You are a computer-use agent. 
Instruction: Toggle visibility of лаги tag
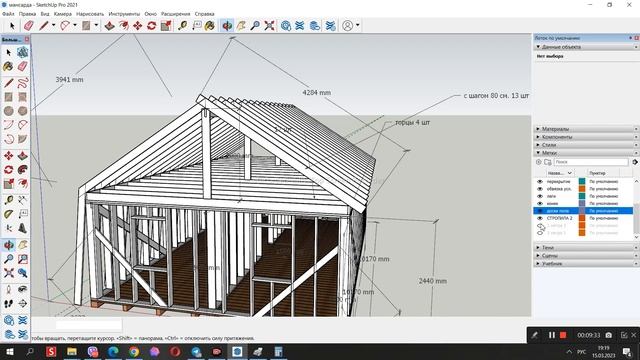tap(540, 196)
